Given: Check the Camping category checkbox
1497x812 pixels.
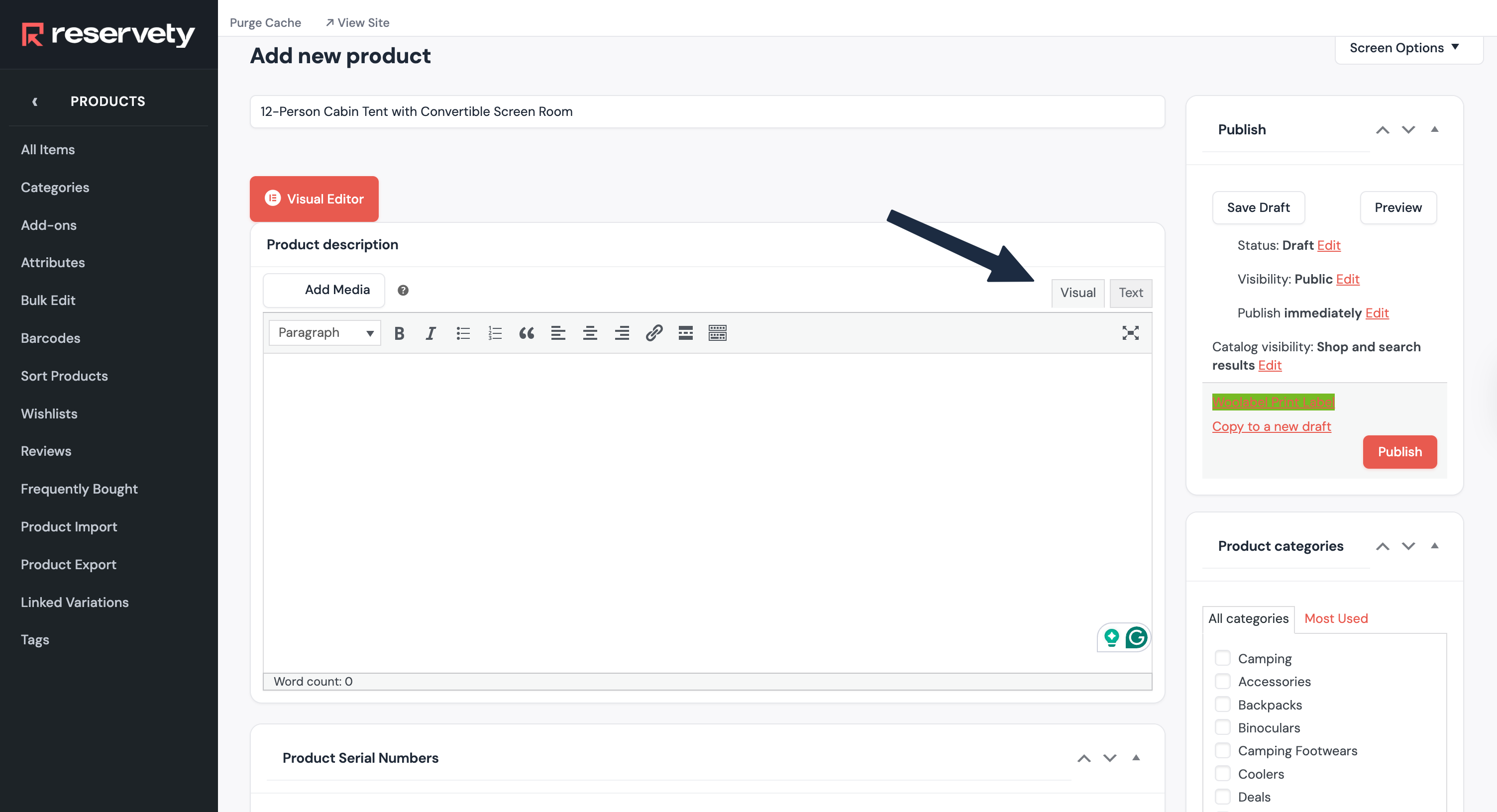Looking at the screenshot, I should 1222,658.
